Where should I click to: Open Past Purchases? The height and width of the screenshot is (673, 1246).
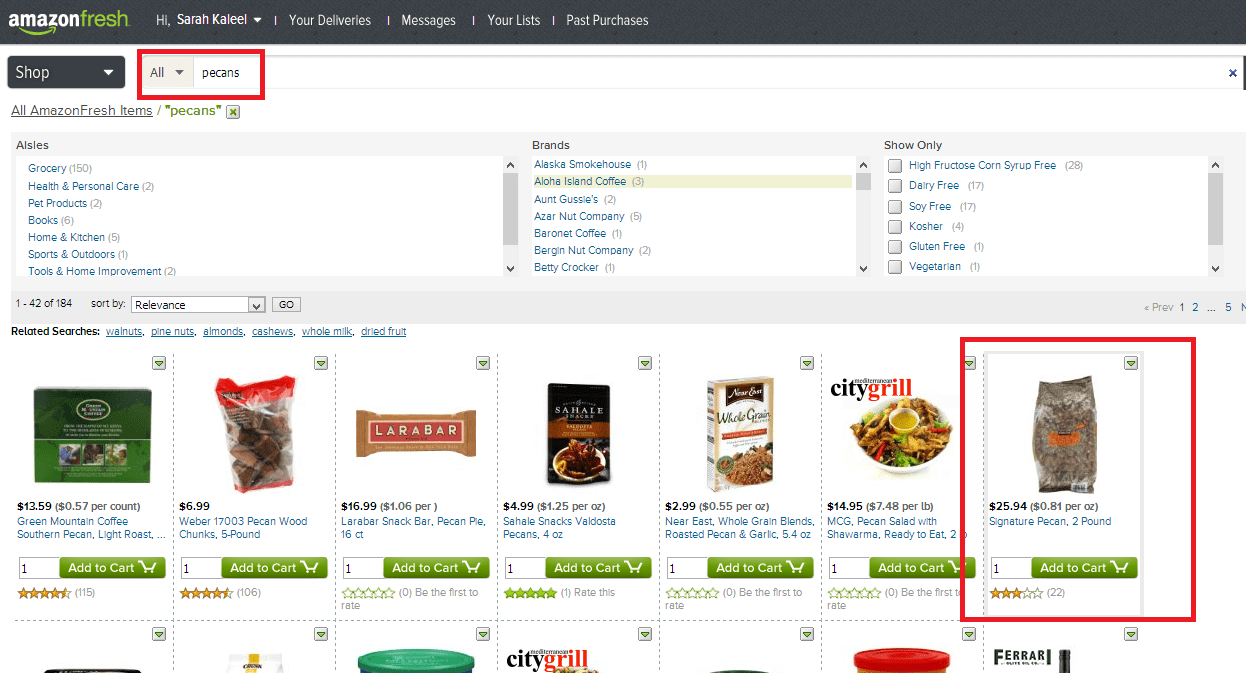tap(607, 20)
